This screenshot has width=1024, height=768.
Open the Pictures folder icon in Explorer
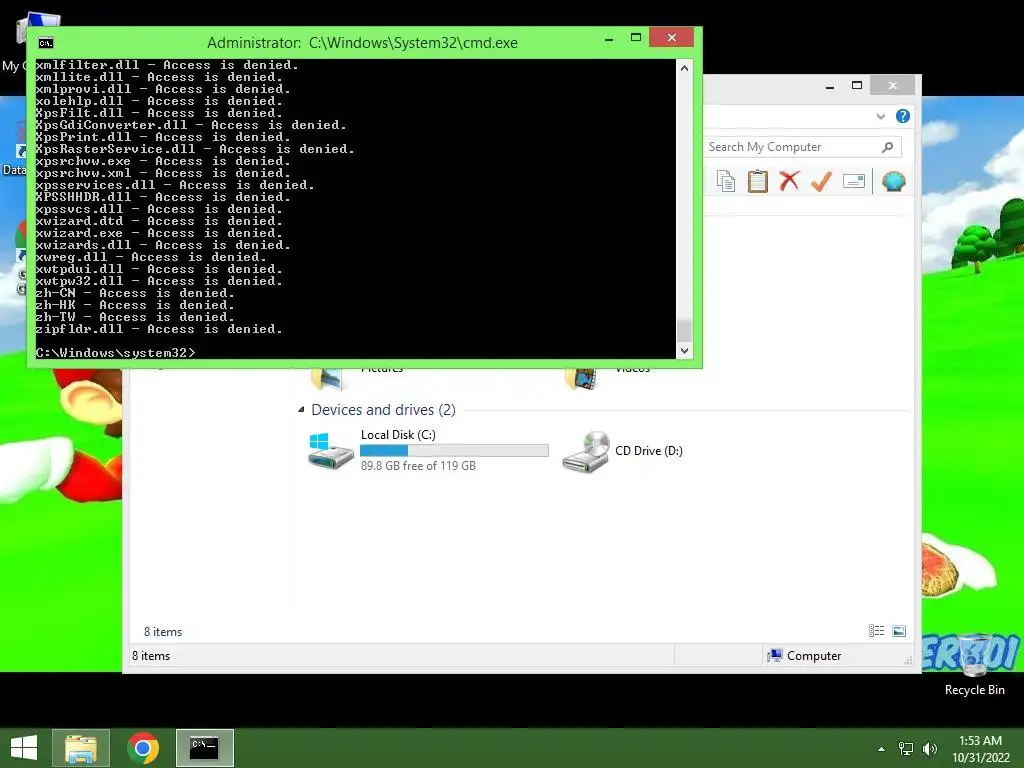tap(327, 379)
